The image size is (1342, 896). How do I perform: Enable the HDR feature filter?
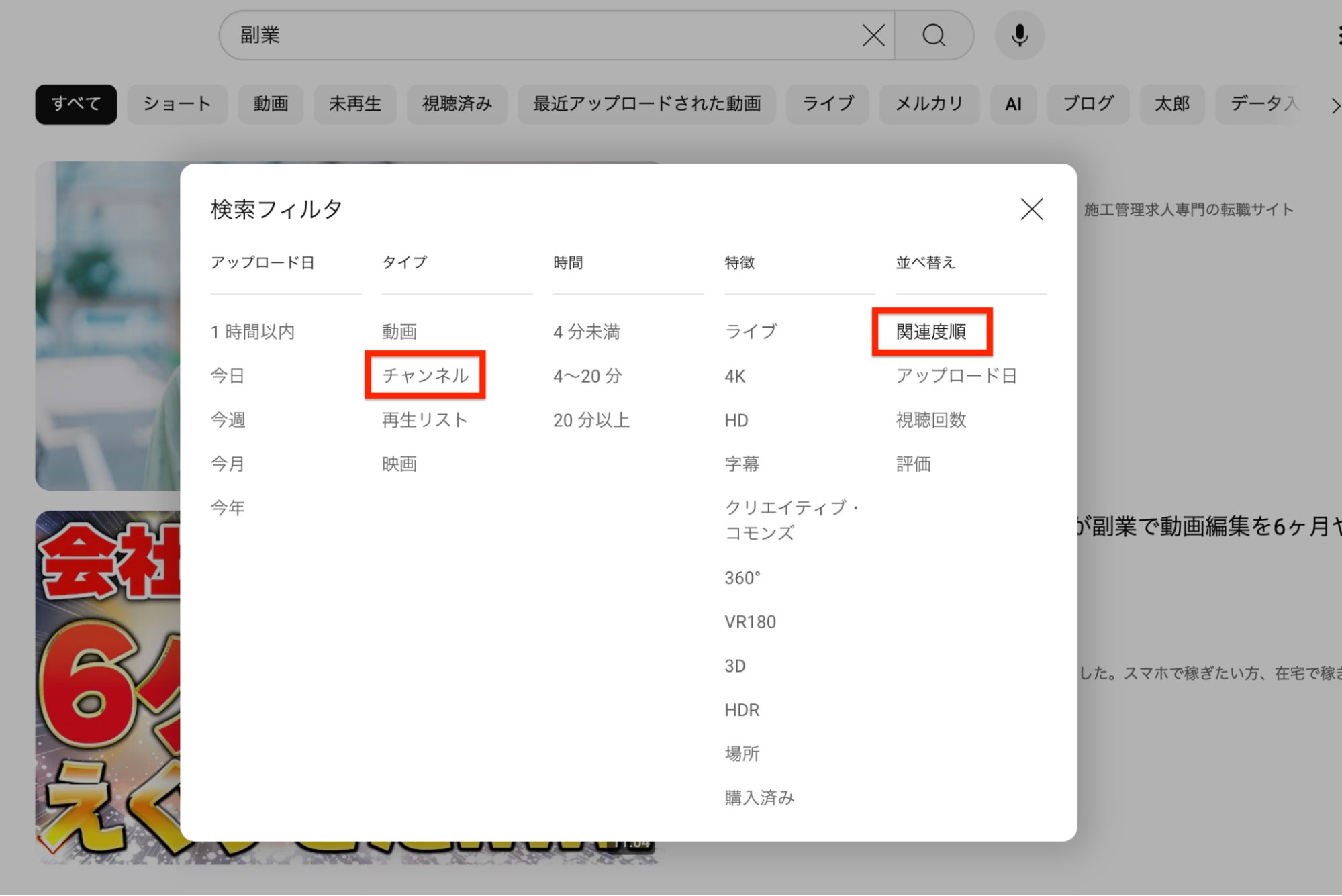(742, 710)
